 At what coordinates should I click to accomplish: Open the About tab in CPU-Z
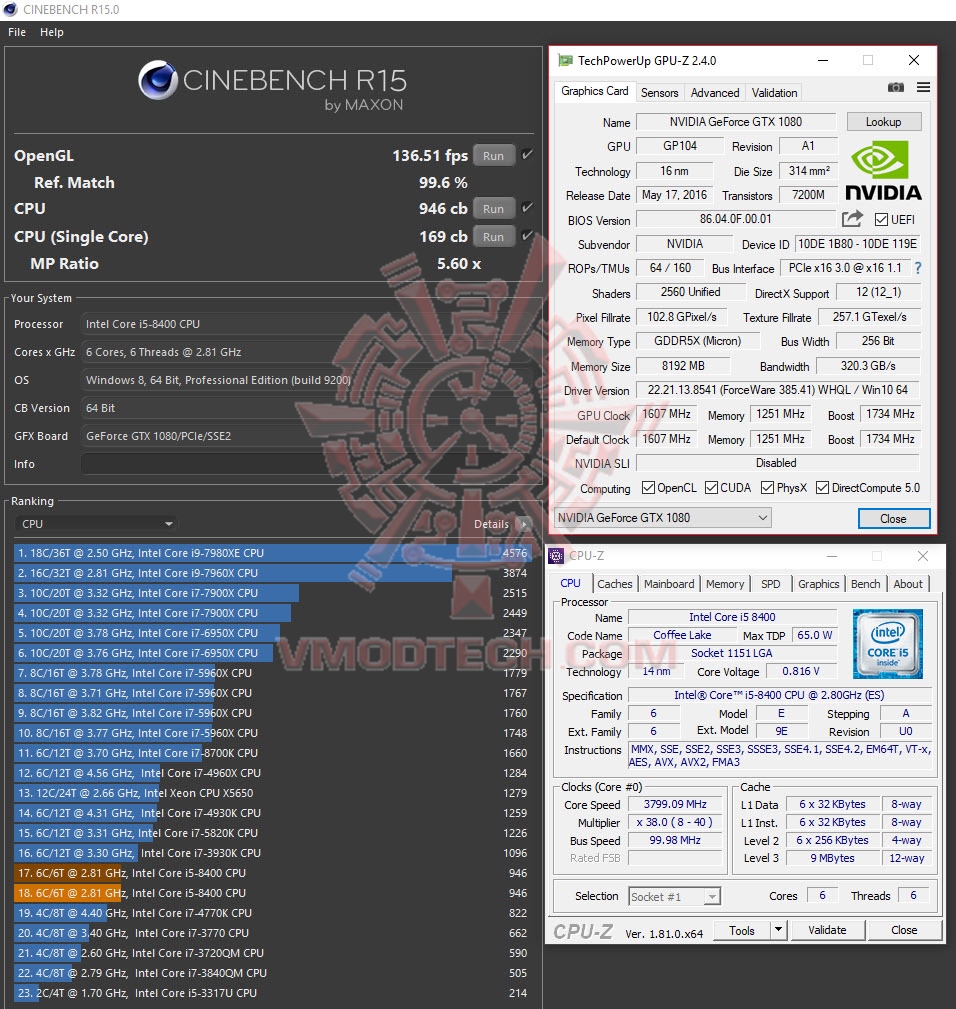pyautogui.click(x=908, y=584)
